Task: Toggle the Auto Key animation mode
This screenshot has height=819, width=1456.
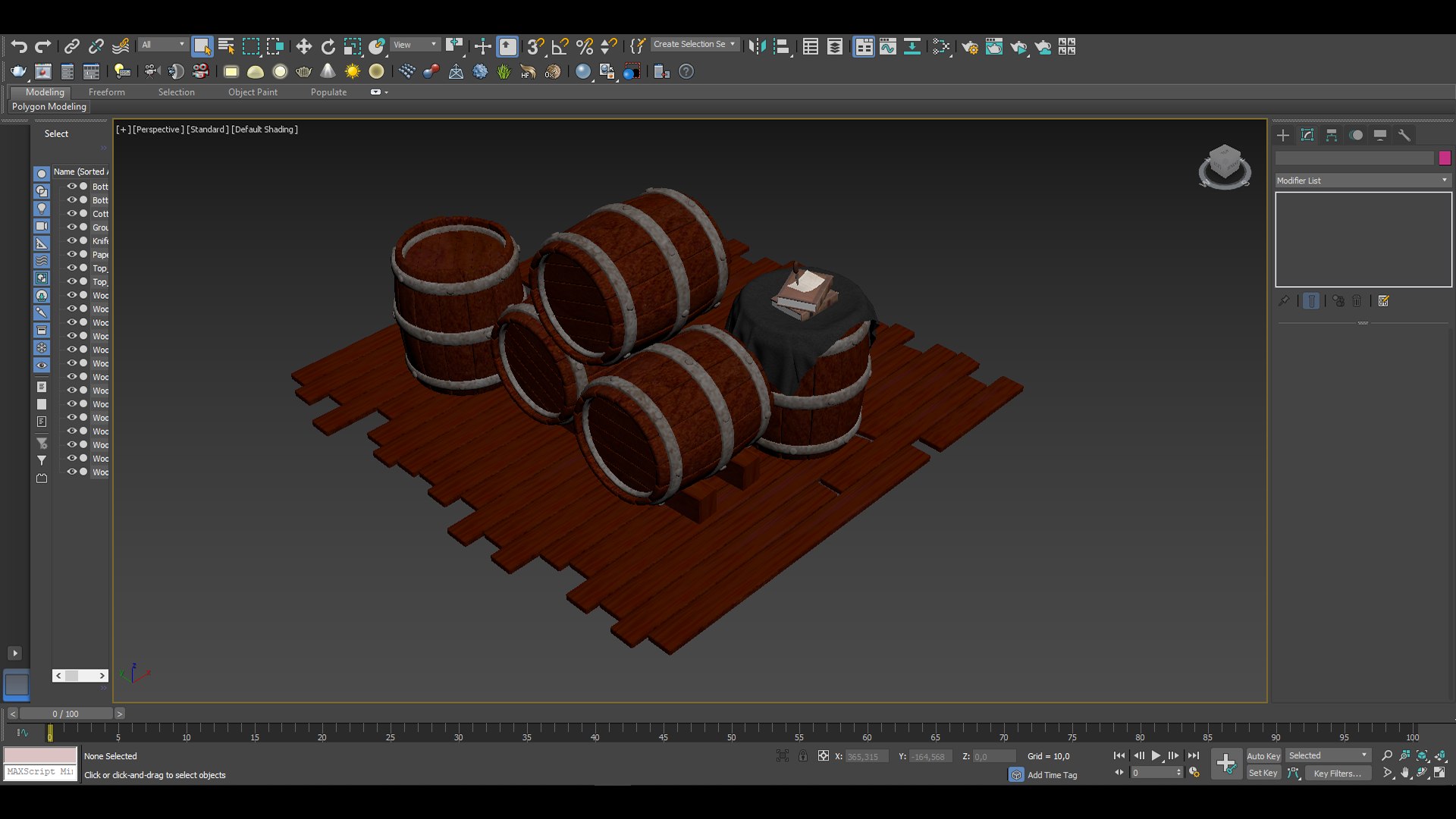Action: [1263, 755]
